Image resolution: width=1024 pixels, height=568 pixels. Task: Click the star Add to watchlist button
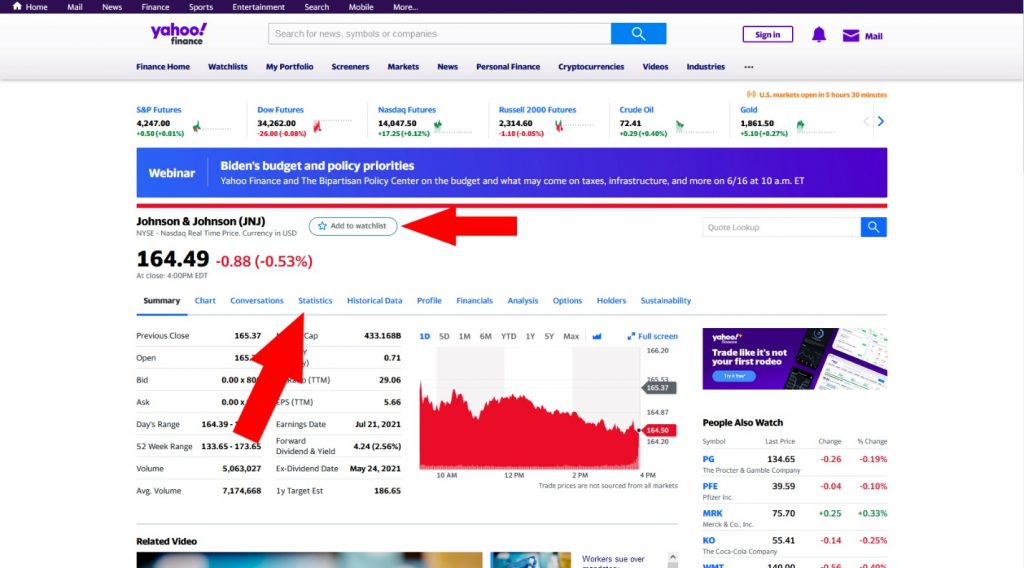pos(353,226)
